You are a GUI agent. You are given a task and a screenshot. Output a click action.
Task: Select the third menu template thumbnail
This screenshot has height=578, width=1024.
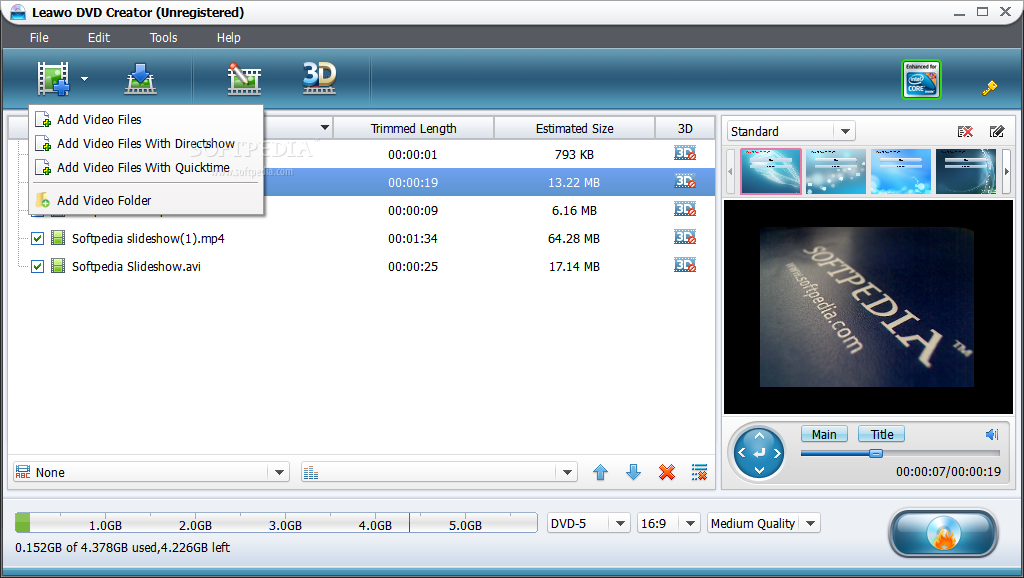coord(901,171)
